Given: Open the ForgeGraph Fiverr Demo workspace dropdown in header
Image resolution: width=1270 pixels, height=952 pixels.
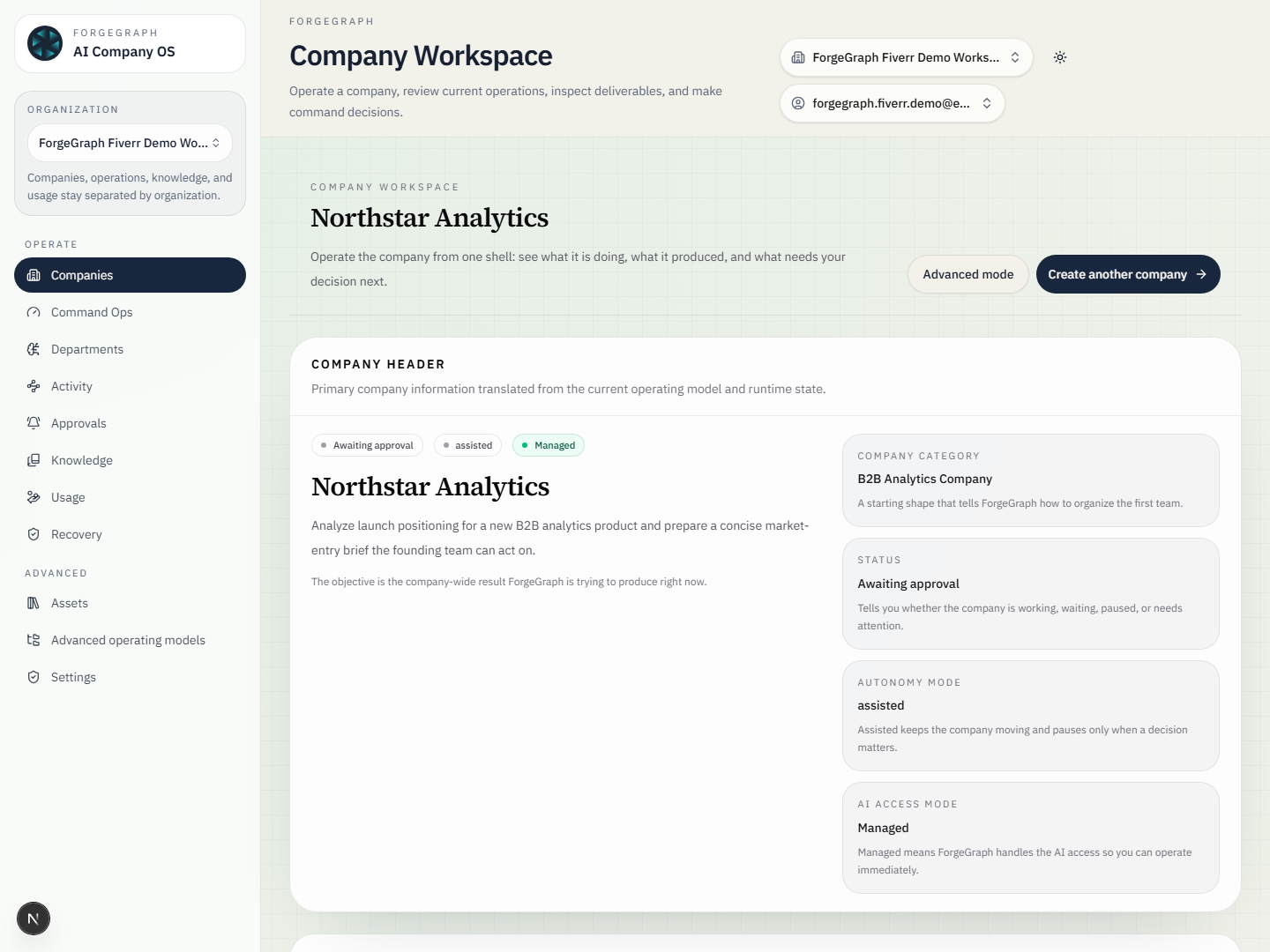Looking at the screenshot, I should coord(906,57).
